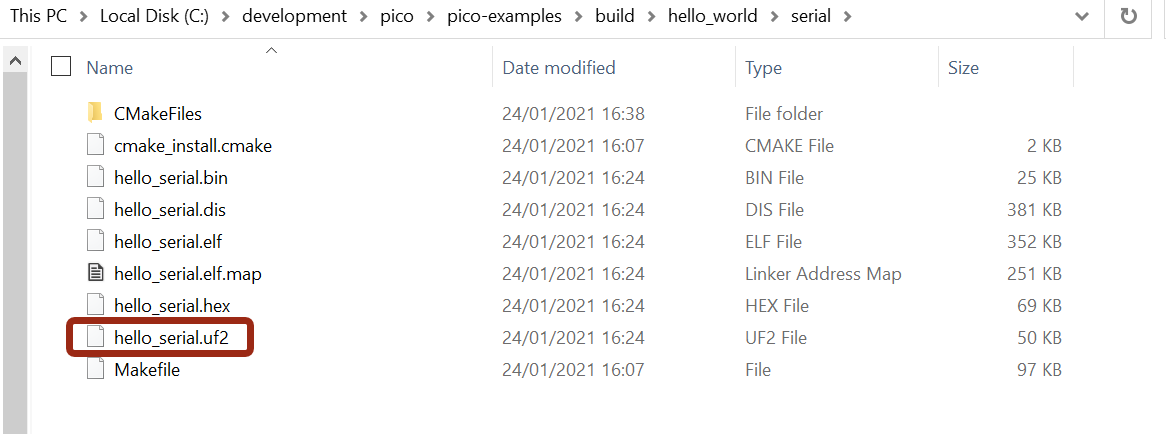The width and height of the screenshot is (1166, 434).
Task: Click the cmake_install.cmake file icon
Action: click(95, 145)
